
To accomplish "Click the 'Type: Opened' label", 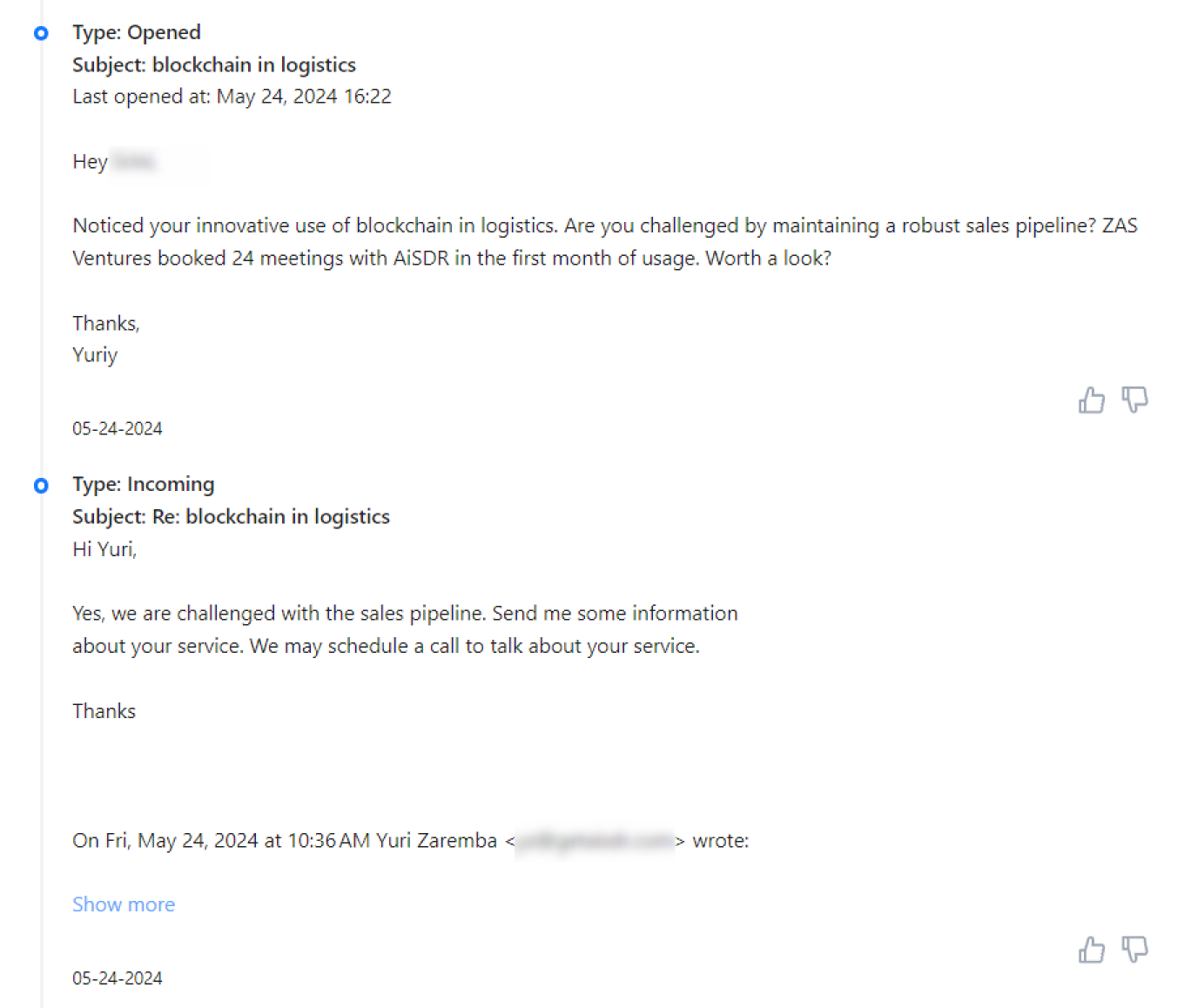I will coord(137,32).
